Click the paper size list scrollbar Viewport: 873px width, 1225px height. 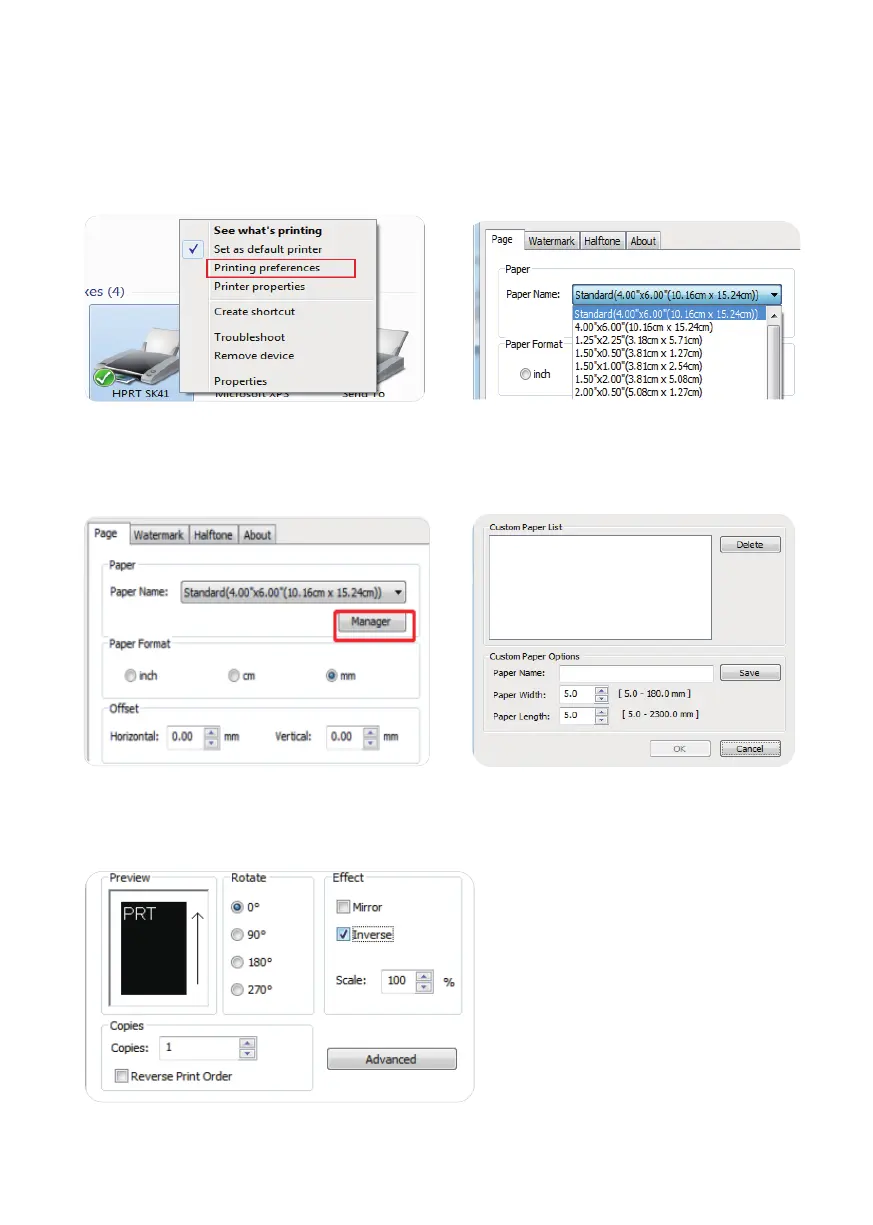[773, 353]
